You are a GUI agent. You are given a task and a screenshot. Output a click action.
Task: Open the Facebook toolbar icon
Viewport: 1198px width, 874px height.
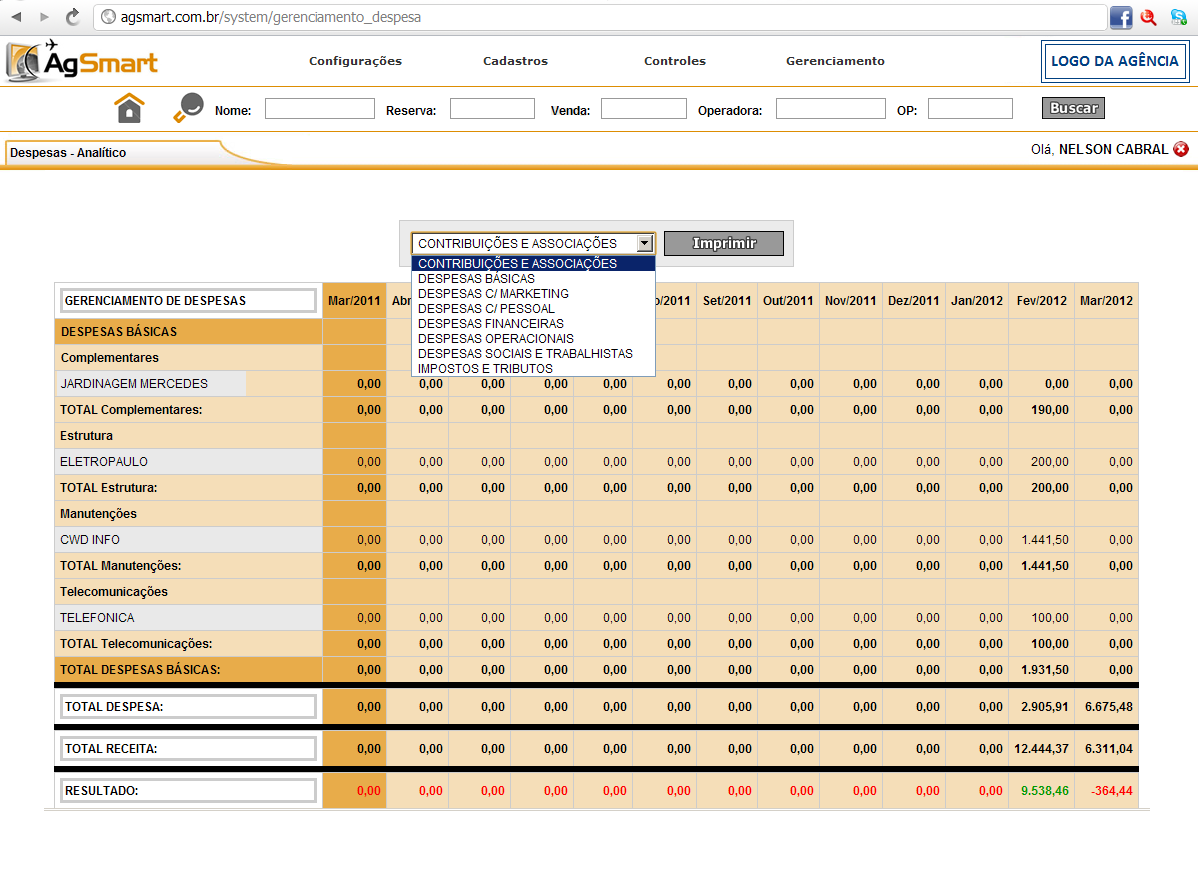pyautogui.click(x=1121, y=17)
